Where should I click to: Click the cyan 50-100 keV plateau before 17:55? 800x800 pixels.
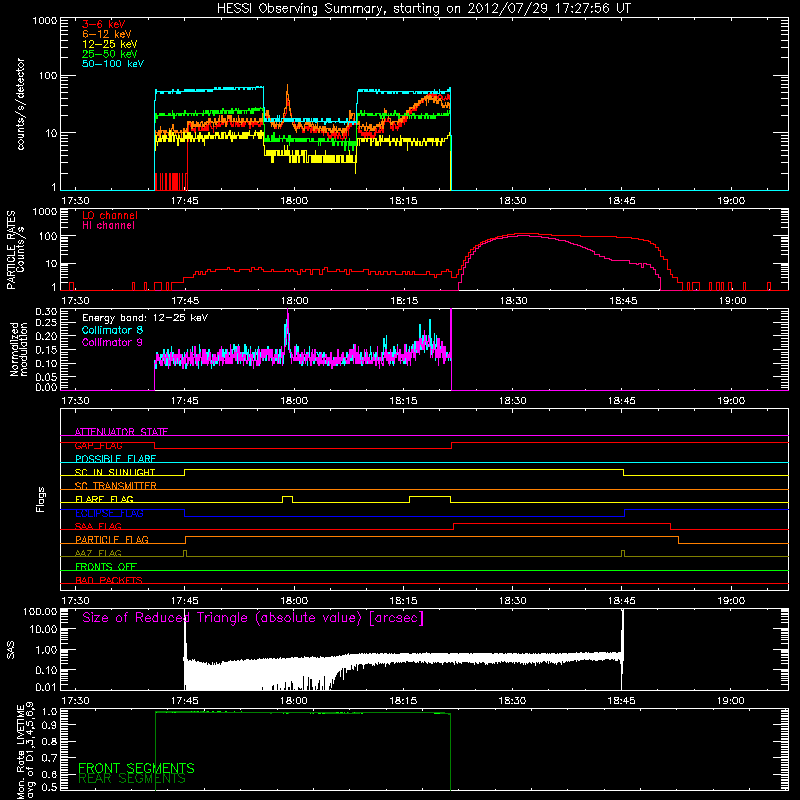pyautogui.click(x=209, y=90)
